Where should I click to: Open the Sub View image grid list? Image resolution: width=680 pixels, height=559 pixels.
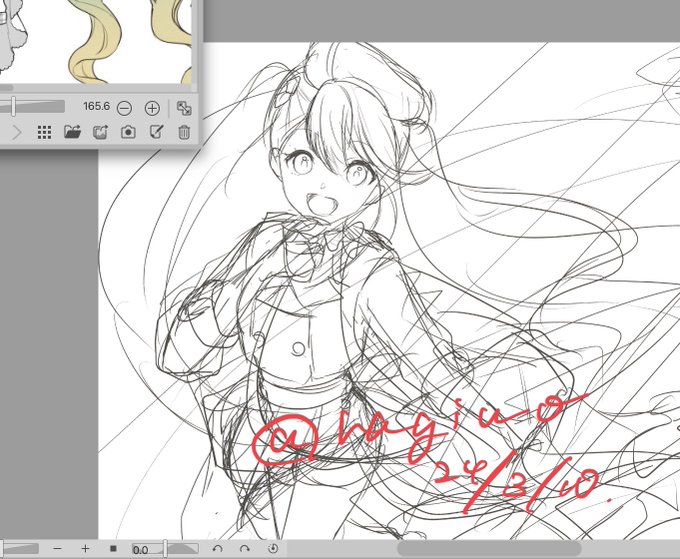tap(44, 132)
